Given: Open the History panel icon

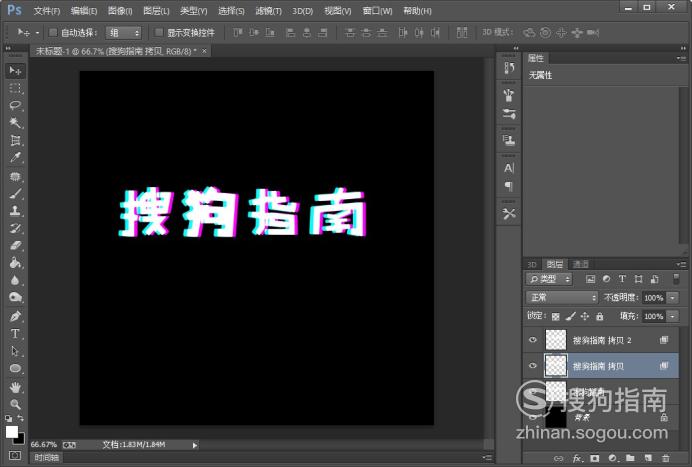Looking at the screenshot, I should point(509,68).
